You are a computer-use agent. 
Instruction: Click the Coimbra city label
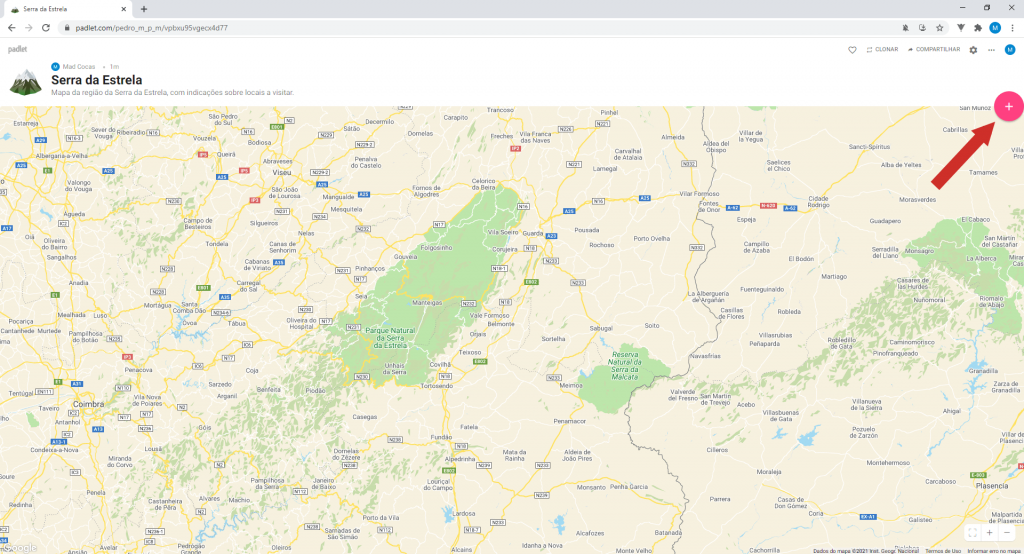coord(88,404)
